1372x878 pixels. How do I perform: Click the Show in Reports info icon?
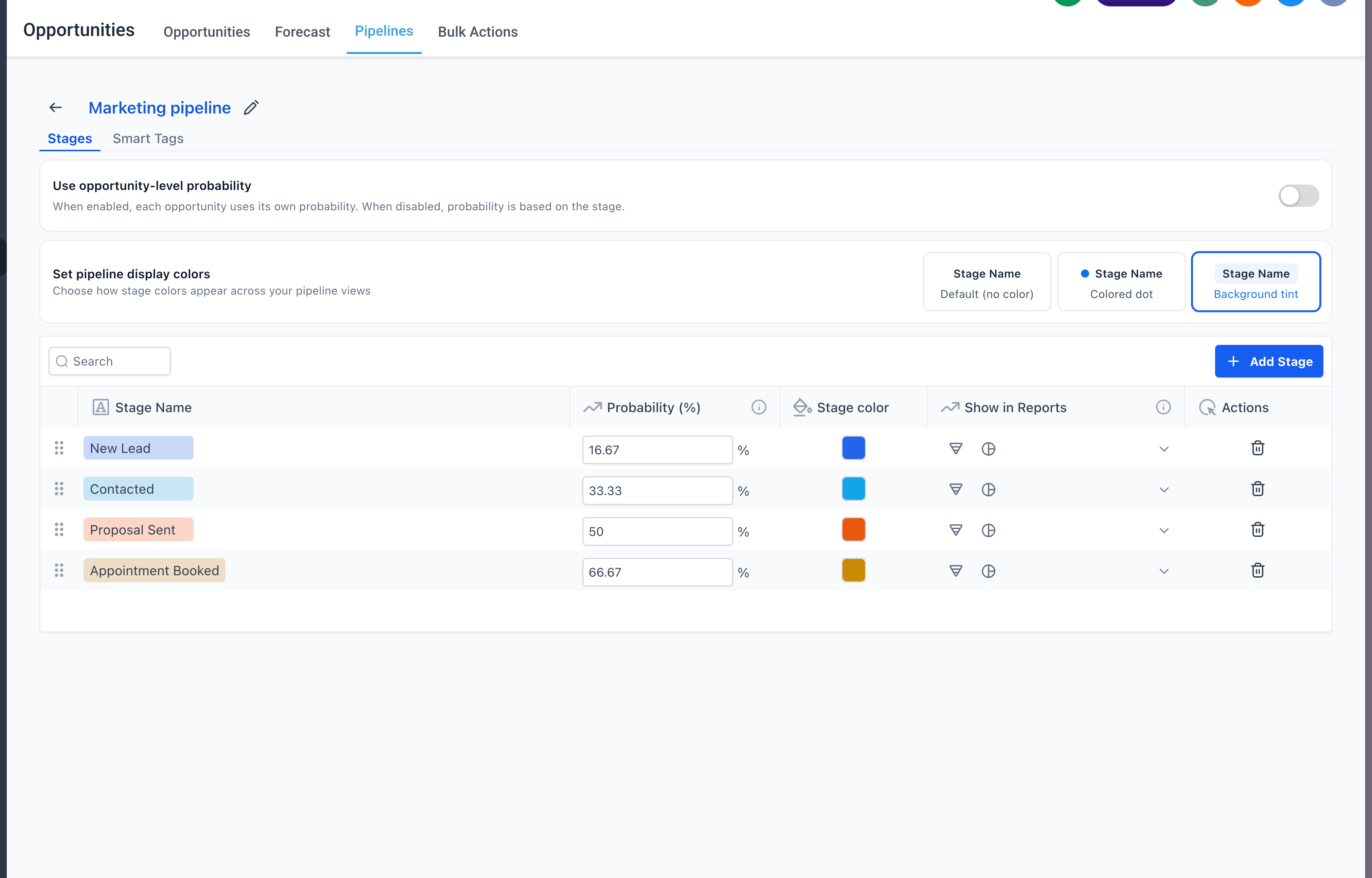pyautogui.click(x=1163, y=407)
